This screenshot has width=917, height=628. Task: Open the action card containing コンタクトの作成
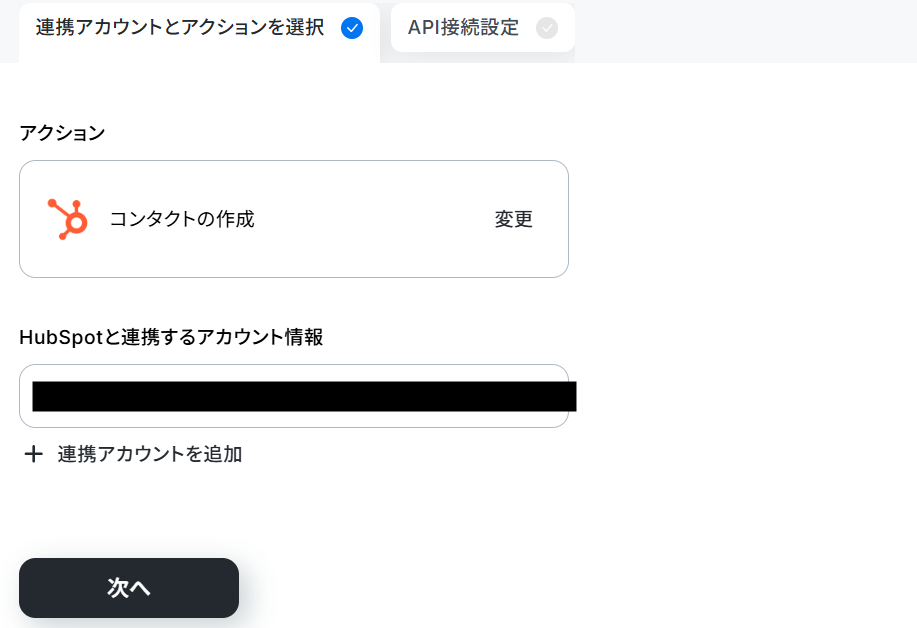pyautogui.click(x=294, y=219)
